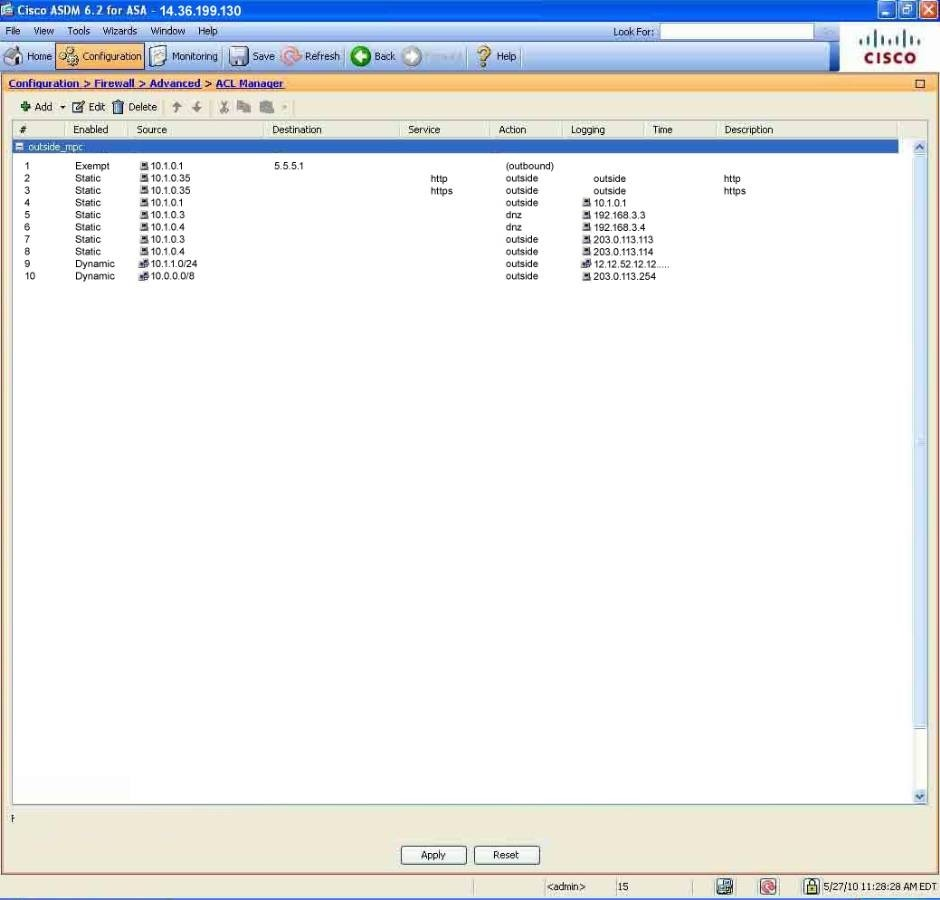Go Back to the previous screen
This screenshot has height=900, width=940.
tap(373, 56)
